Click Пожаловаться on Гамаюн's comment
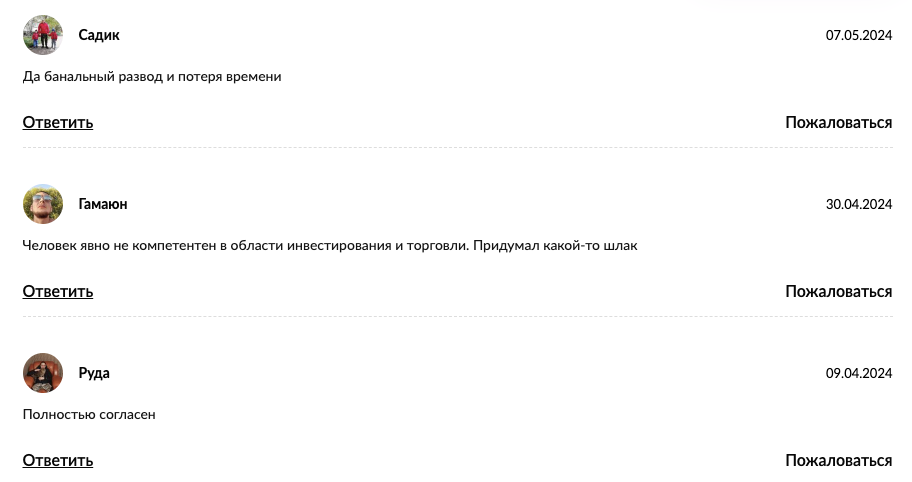 tap(838, 292)
